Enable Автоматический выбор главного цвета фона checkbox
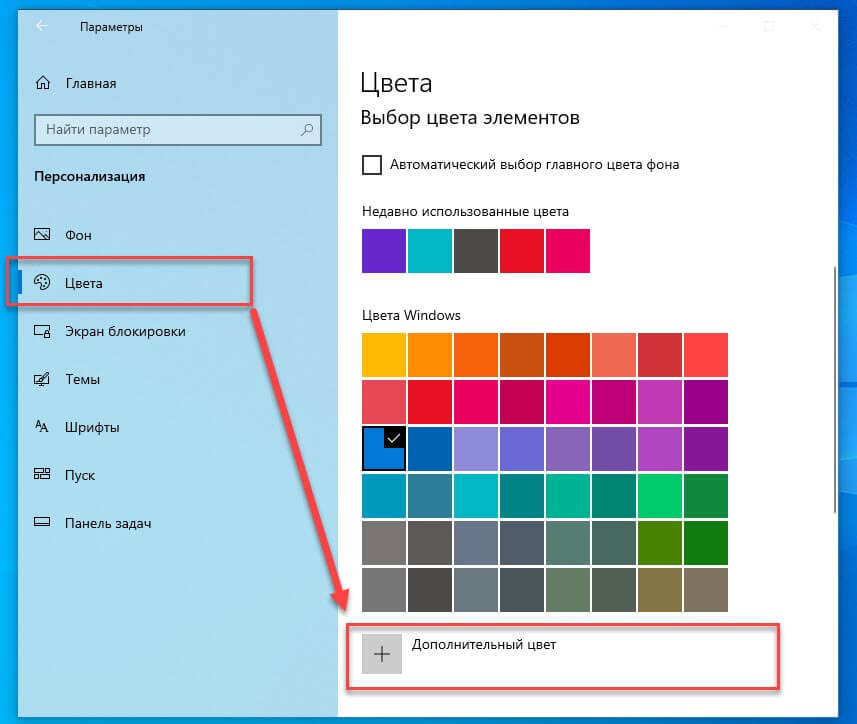 (x=372, y=165)
